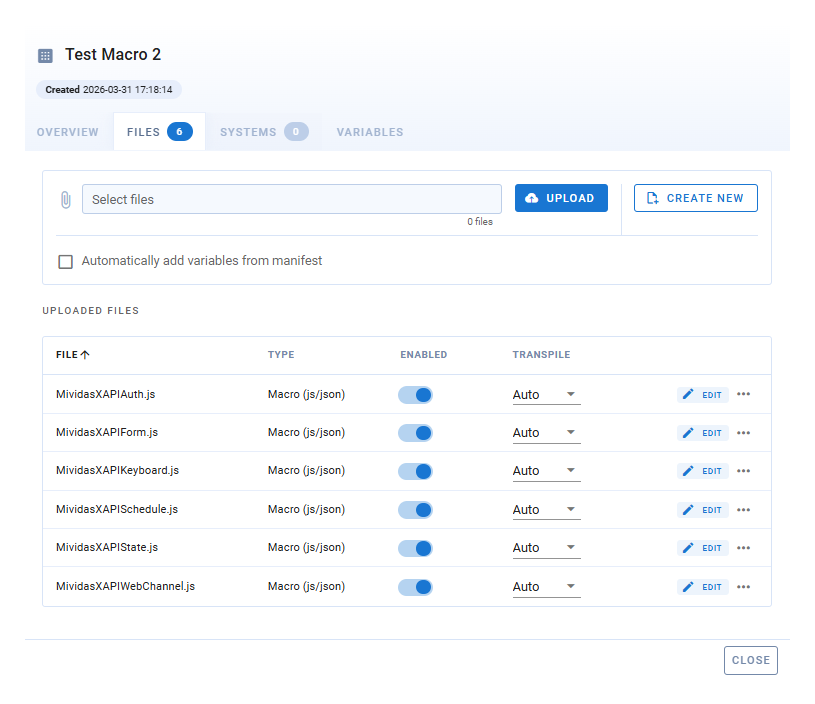Image resolution: width=815 pixels, height=704 pixels.
Task: Toggle off MividasXAPISchedule.js enabled switch
Action: [x=416, y=510]
